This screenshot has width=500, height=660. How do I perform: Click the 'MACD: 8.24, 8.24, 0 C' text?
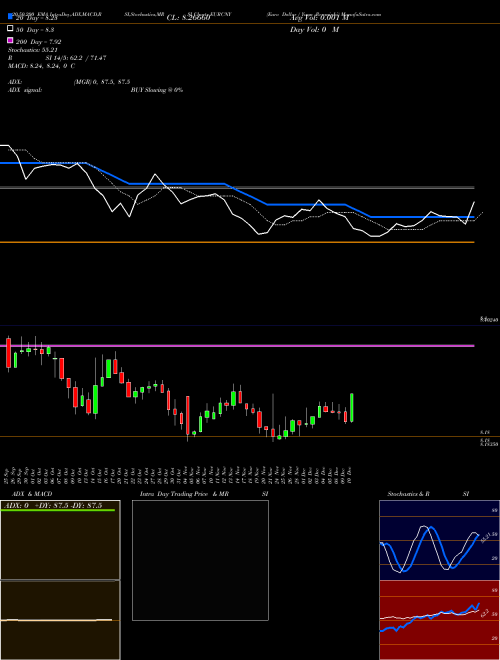tap(41, 66)
